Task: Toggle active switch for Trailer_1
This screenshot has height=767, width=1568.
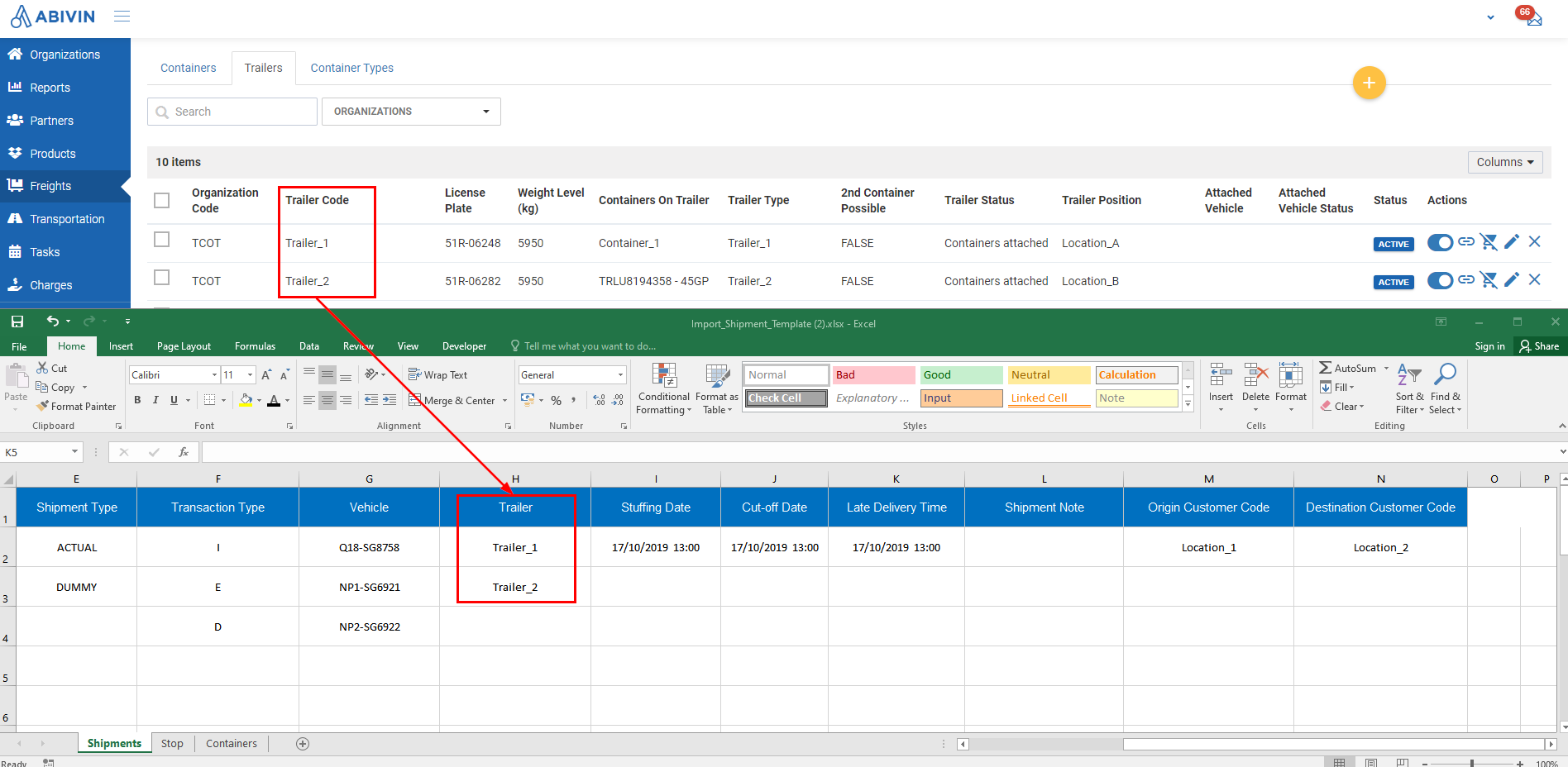Action: tap(1441, 243)
